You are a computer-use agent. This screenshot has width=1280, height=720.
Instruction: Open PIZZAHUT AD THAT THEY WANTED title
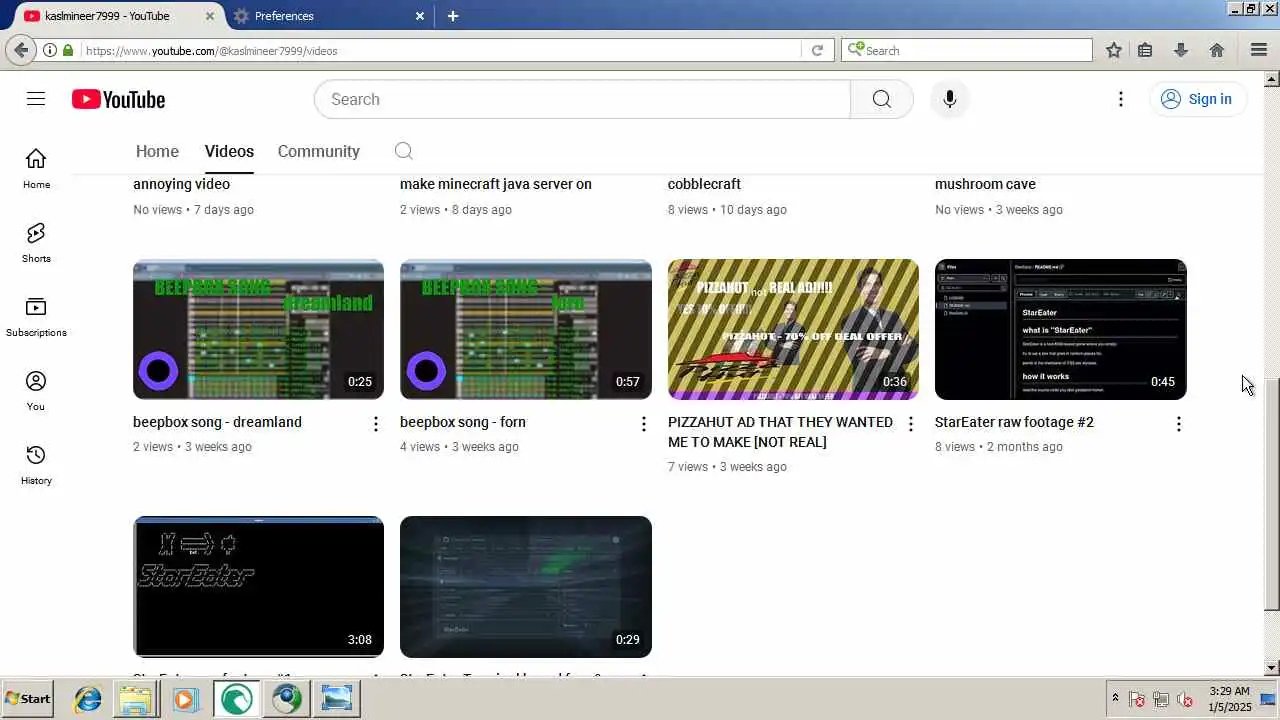(x=780, y=432)
